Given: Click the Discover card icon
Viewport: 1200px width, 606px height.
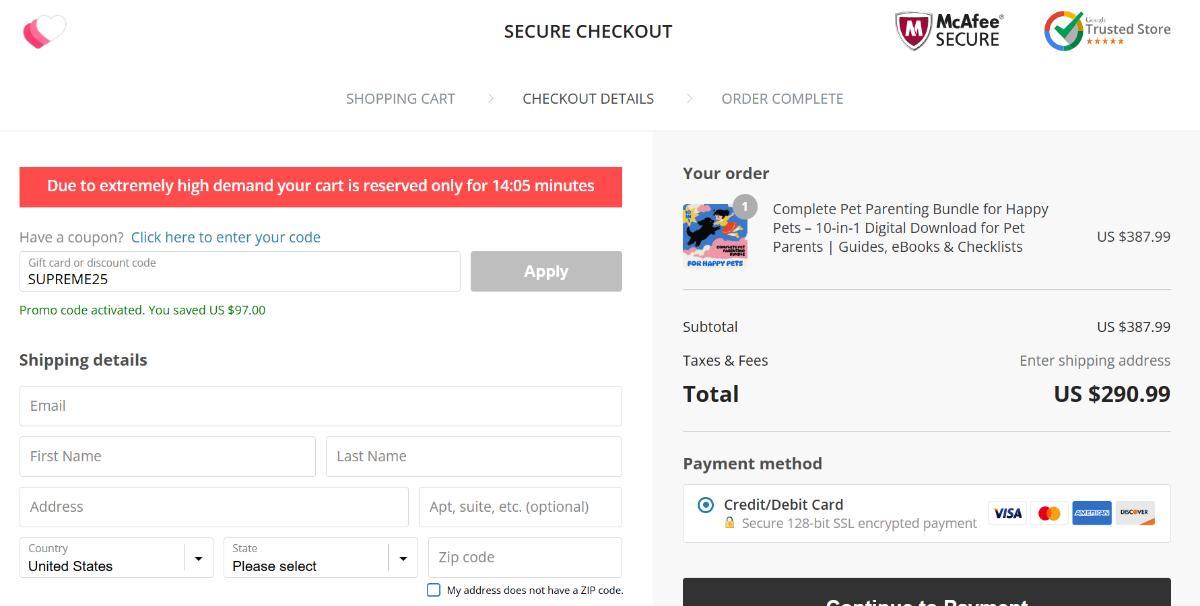Looking at the screenshot, I should pyautogui.click(x=1134, y=513).
